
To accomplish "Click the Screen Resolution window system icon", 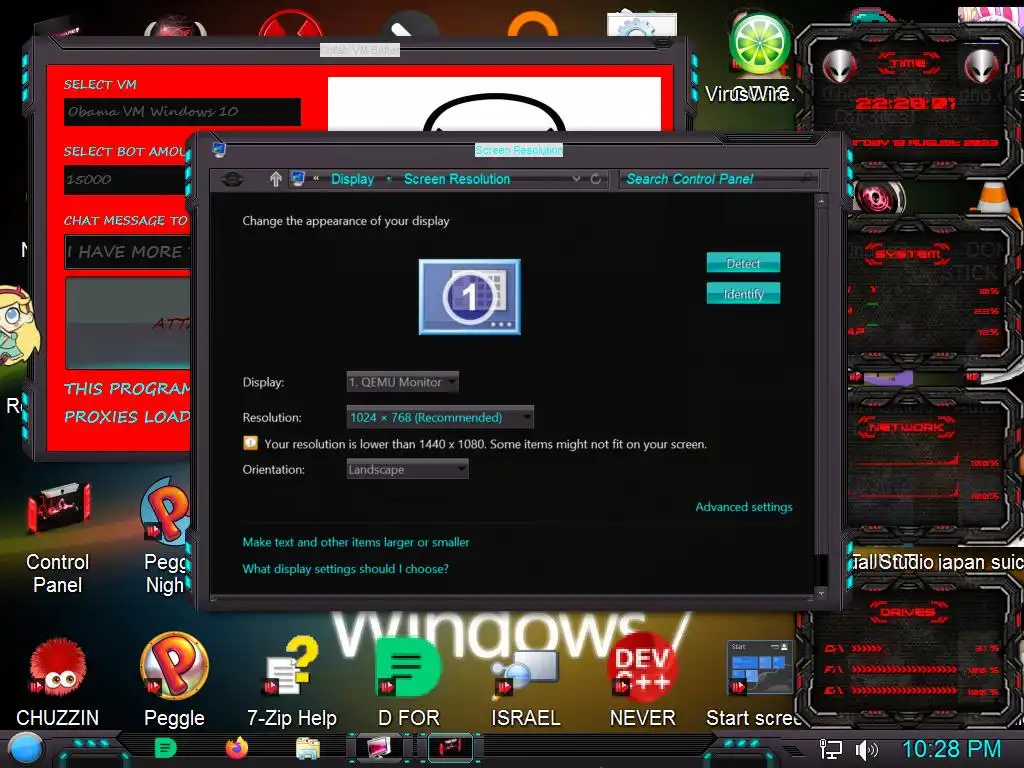I will point(219,150).
